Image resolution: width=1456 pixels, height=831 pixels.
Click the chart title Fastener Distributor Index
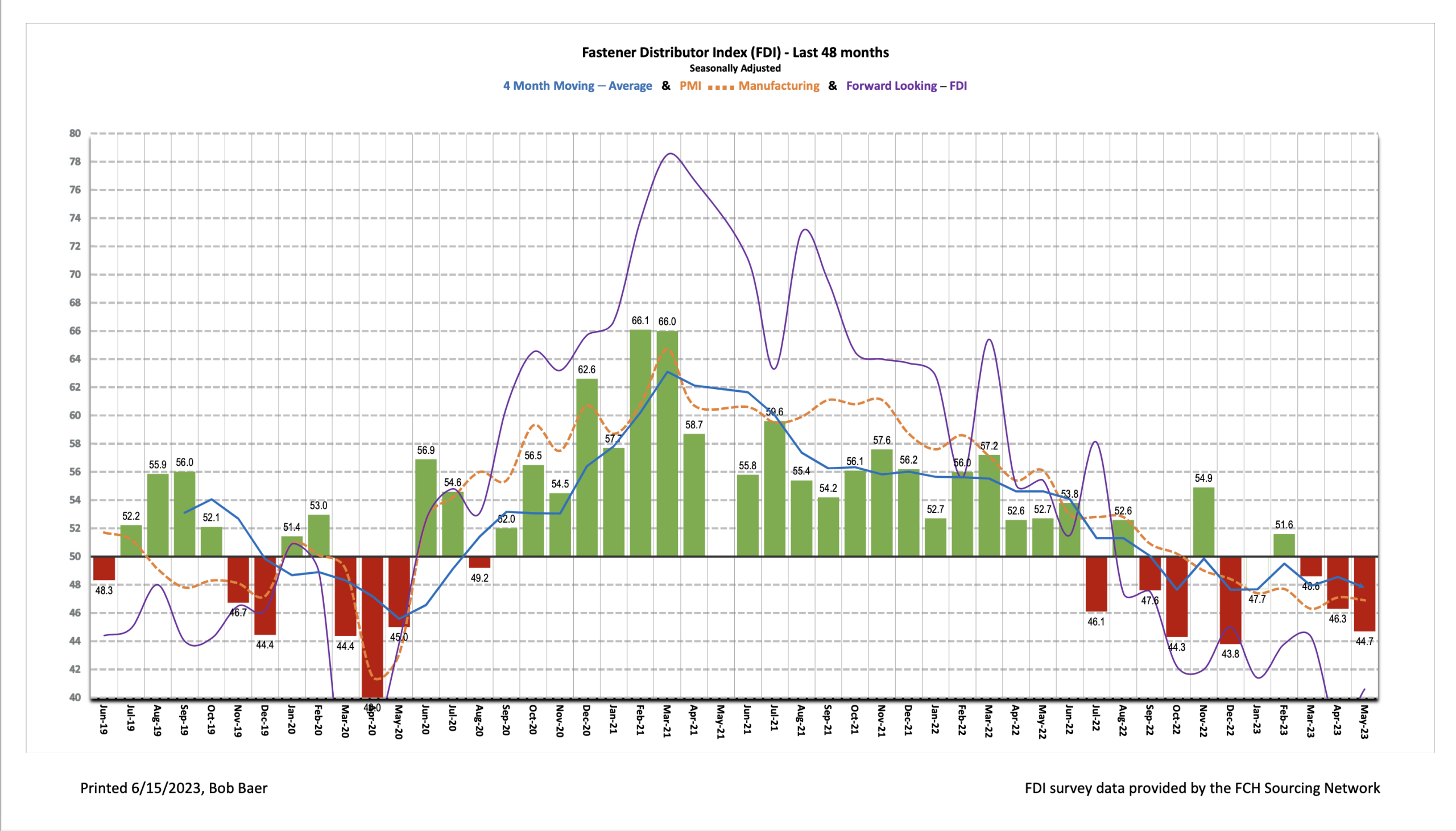735,52
